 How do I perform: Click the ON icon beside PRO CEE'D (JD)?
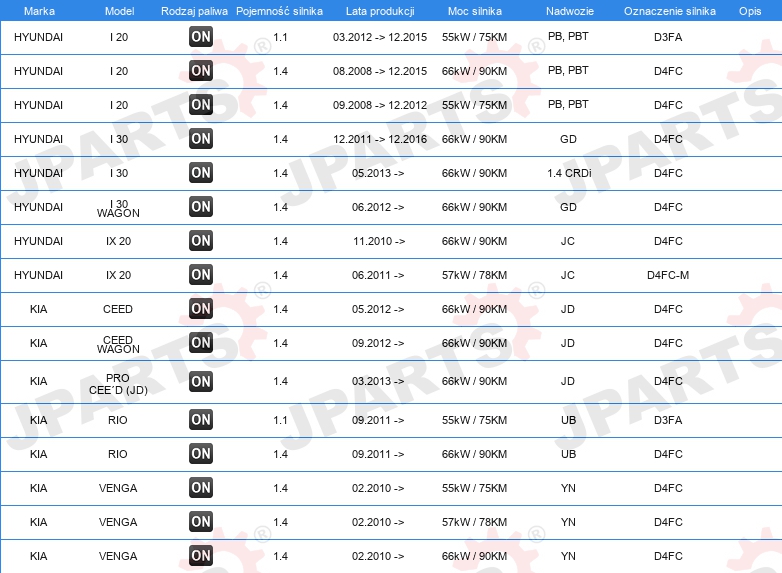[x=200, y=382]
